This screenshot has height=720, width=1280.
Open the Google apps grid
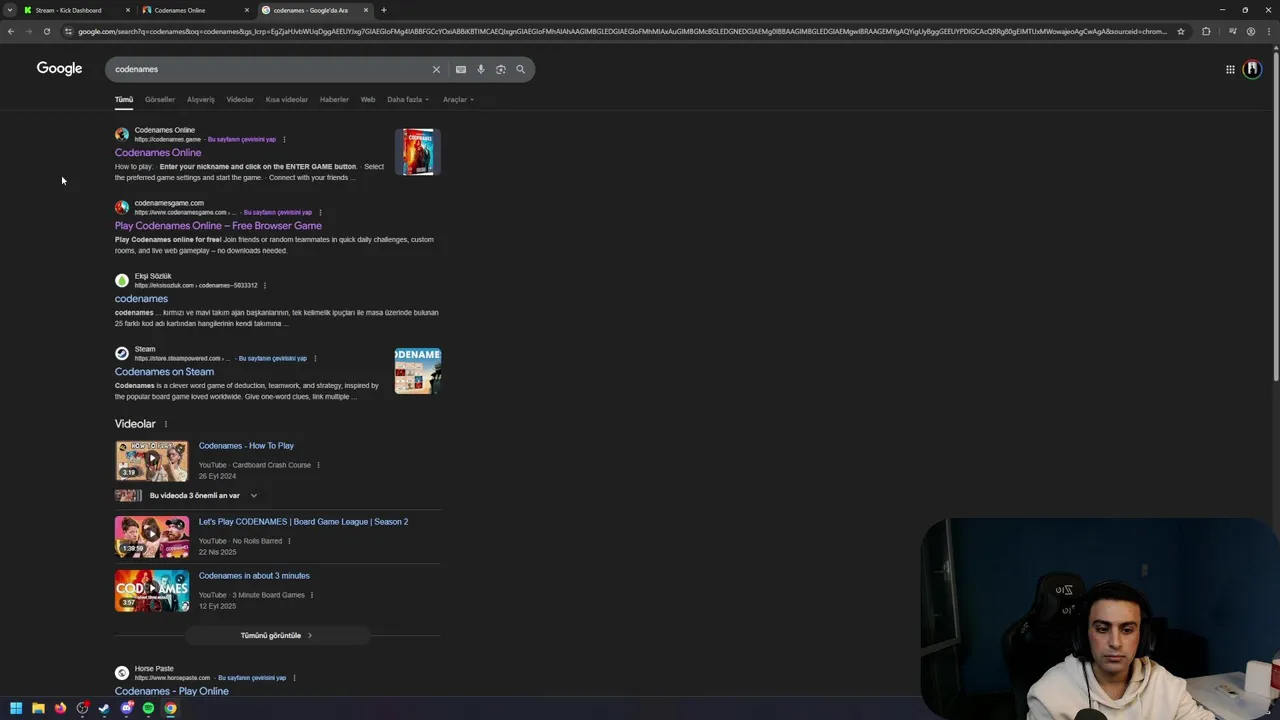click(x=1230, y=69)
